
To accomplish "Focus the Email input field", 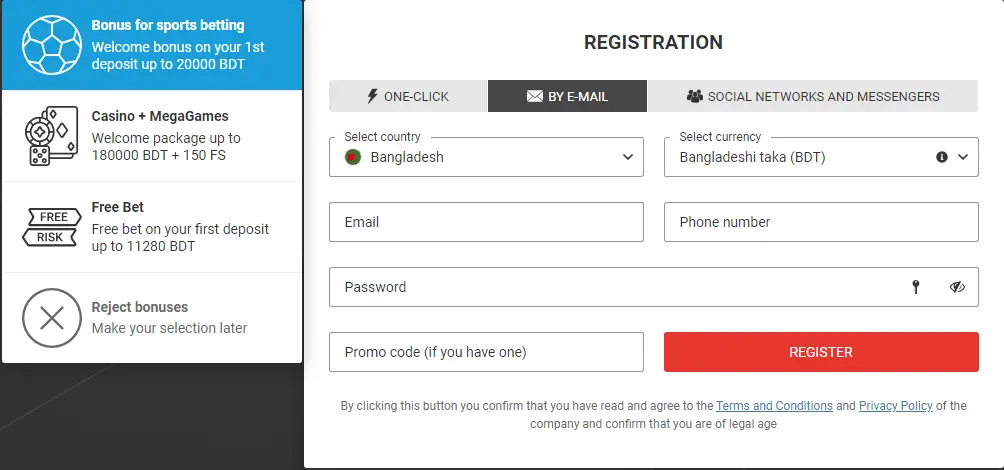I will [x=486, y=222].
